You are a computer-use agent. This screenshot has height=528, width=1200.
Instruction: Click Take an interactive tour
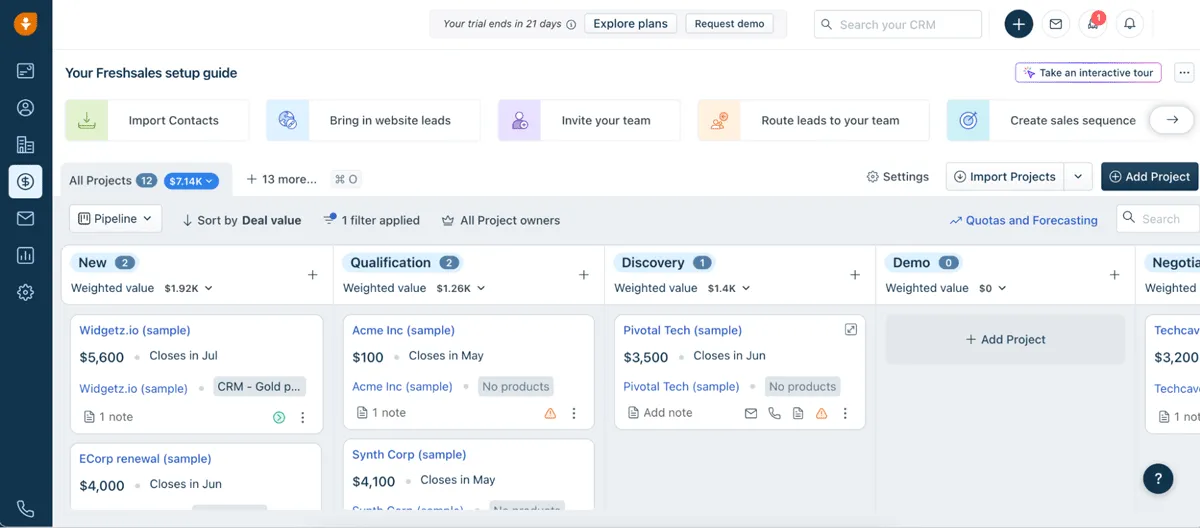[1088, 73]
